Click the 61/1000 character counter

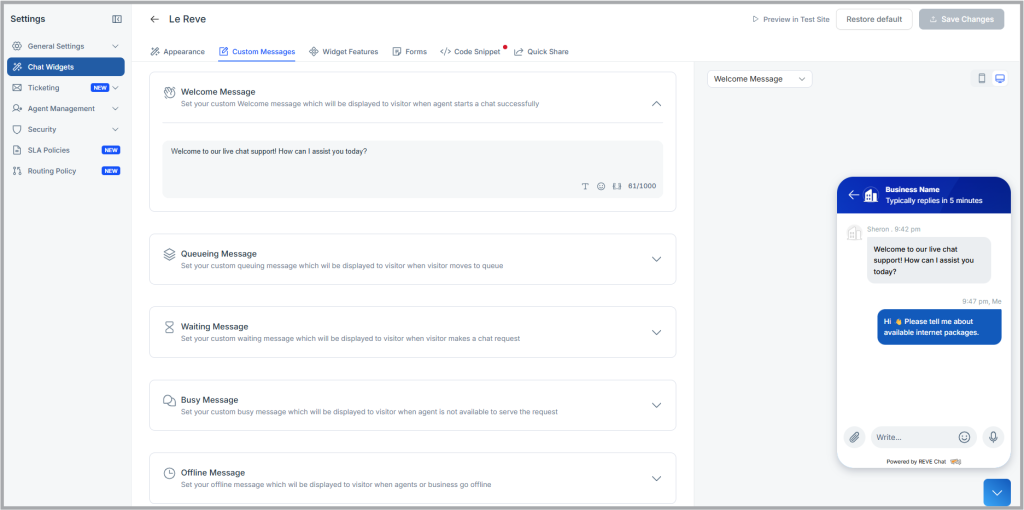[642, 186]
